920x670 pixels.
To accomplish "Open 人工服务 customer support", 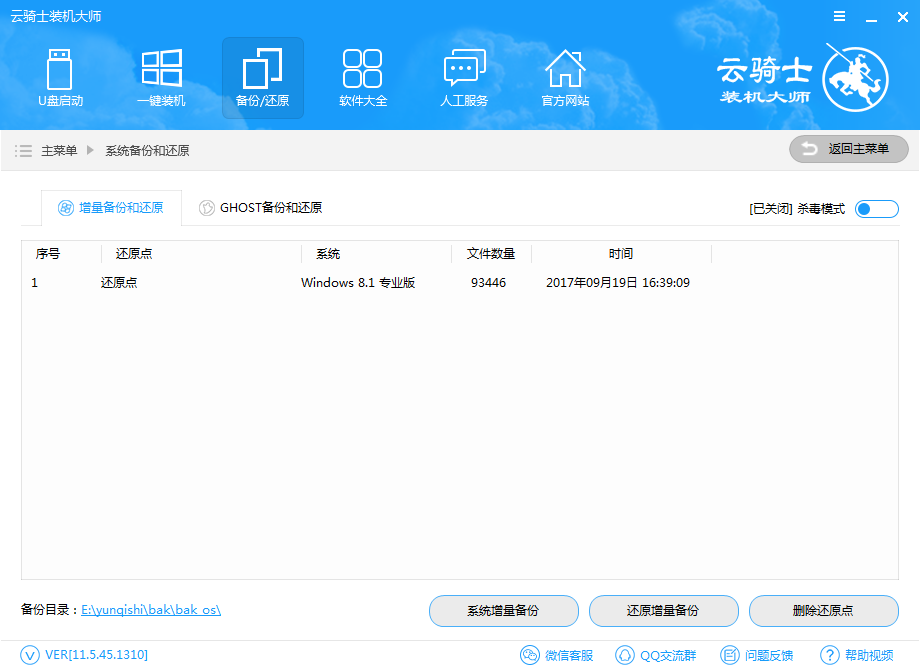I will coord(464,77).
